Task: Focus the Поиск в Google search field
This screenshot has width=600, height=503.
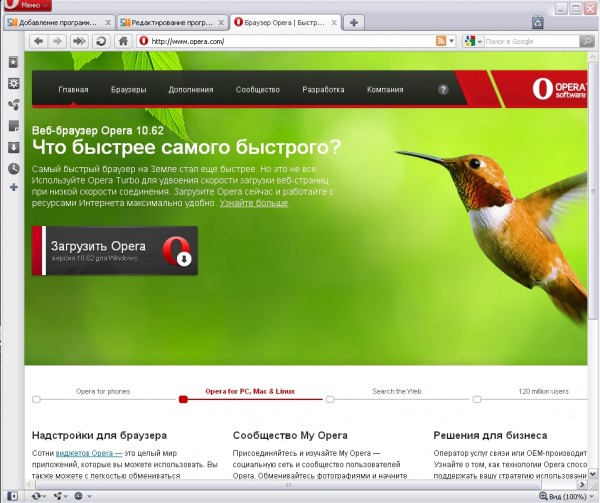Action: pyautogui.click(x=532, y=41)
